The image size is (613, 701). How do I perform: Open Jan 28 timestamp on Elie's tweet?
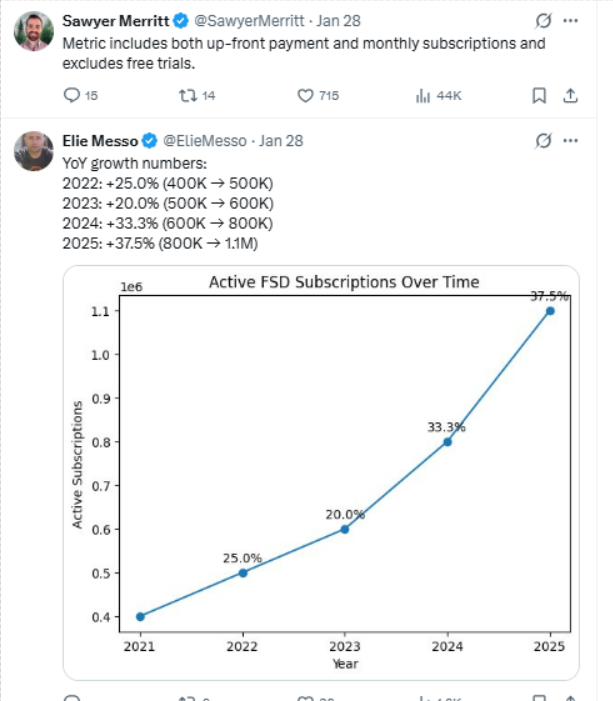pos(281,140)
